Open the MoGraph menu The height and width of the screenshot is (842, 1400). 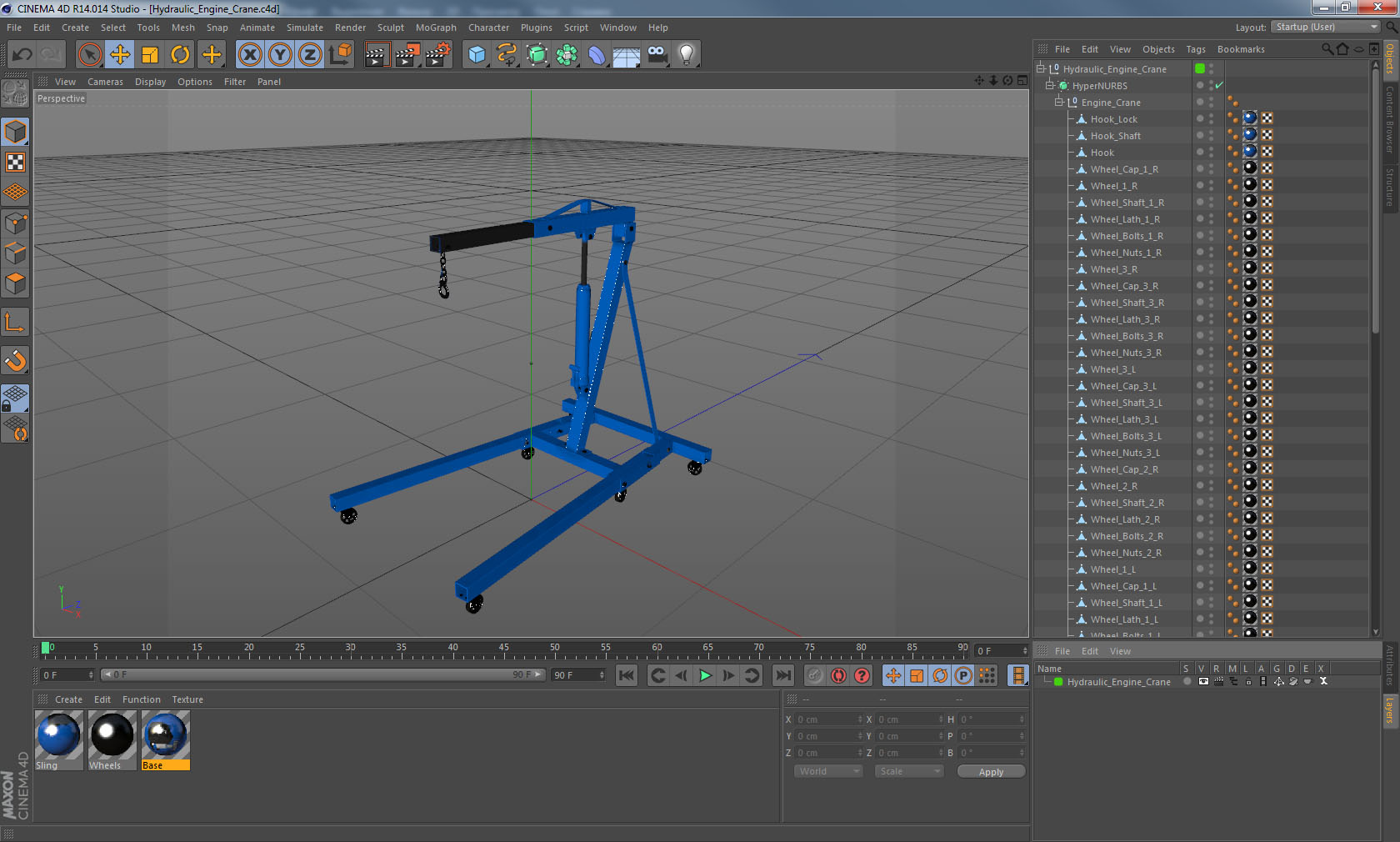tap(436, 28)
